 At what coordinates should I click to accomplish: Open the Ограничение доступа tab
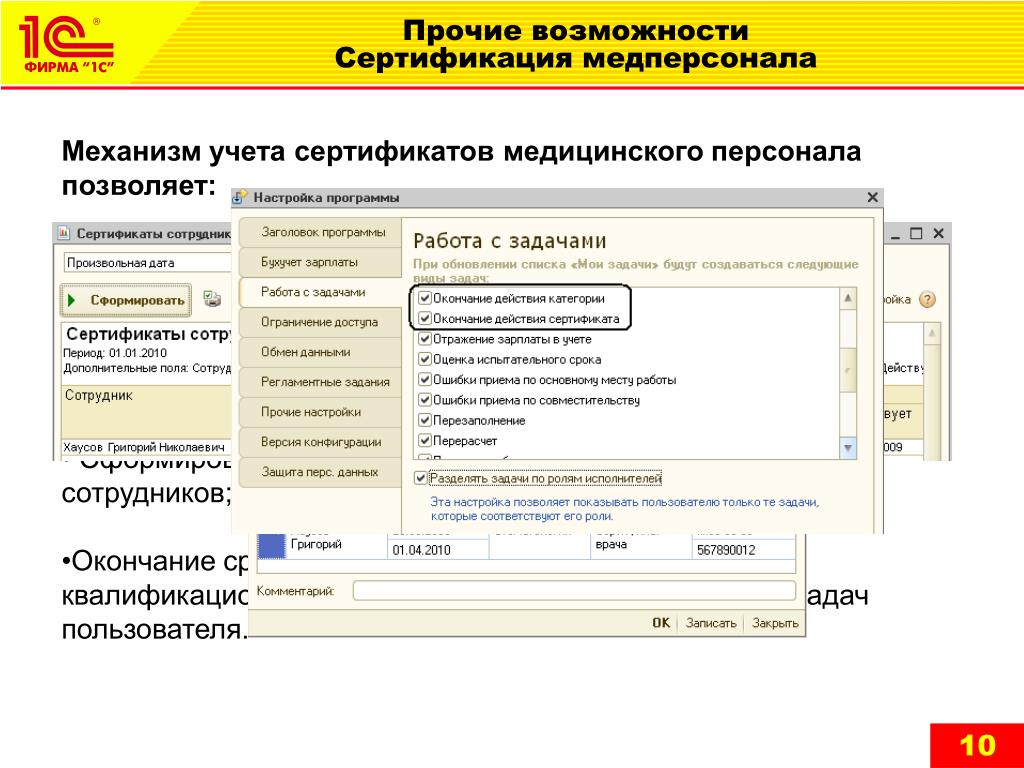coord(321,322)
